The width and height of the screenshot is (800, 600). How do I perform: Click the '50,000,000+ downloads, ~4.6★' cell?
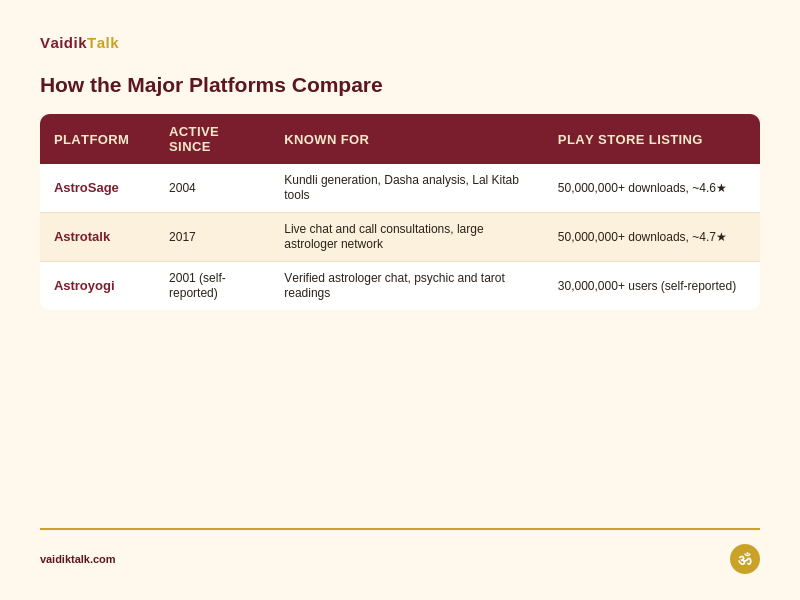pos(641,188)
